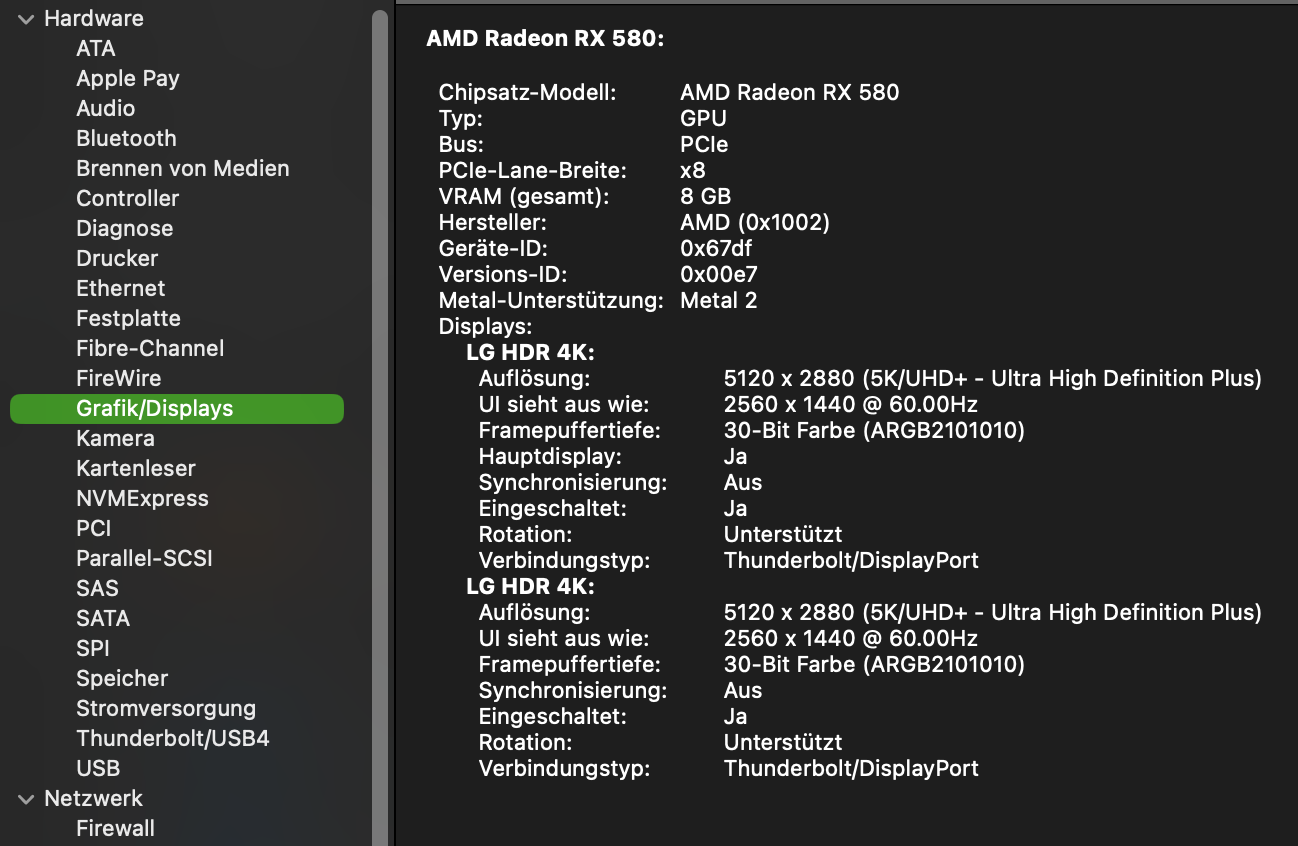Open Stromversorgung information

click(x=166, y=708)
